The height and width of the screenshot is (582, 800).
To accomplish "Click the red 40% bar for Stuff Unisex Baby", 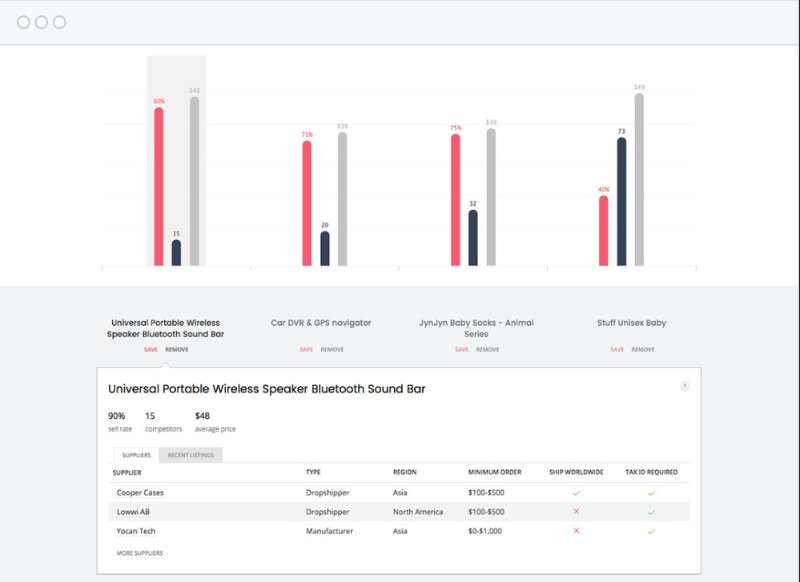I will [x=604, y=231].
